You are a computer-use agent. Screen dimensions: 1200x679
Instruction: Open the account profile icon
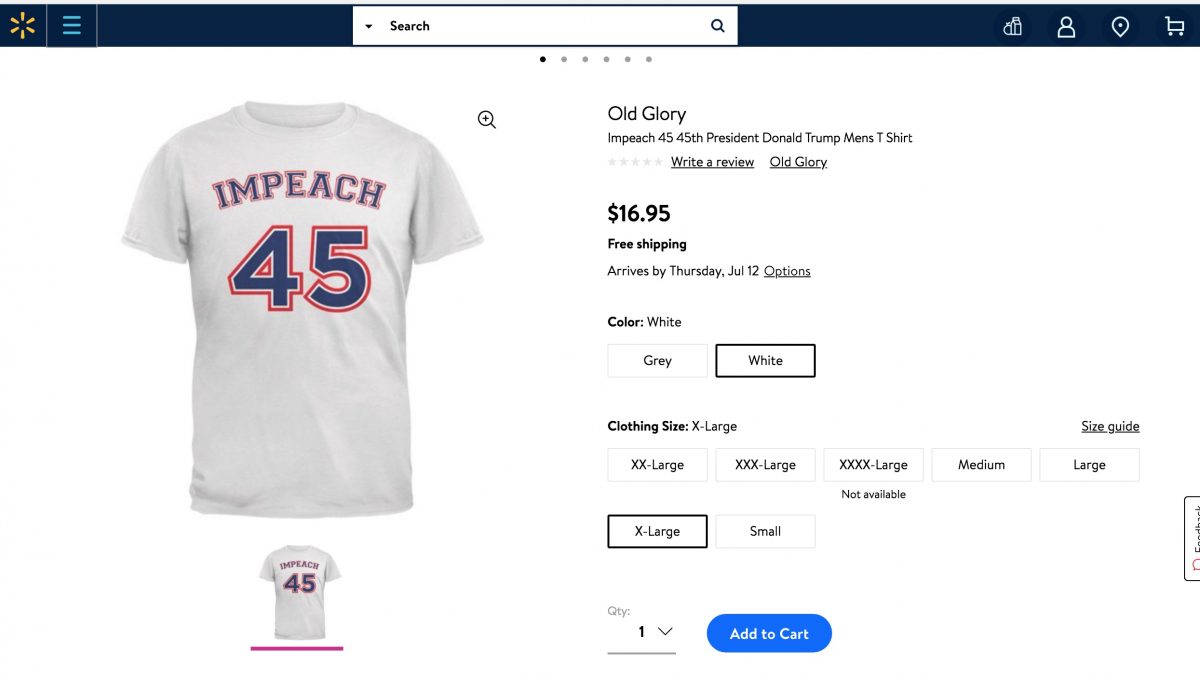[1066, 27]
